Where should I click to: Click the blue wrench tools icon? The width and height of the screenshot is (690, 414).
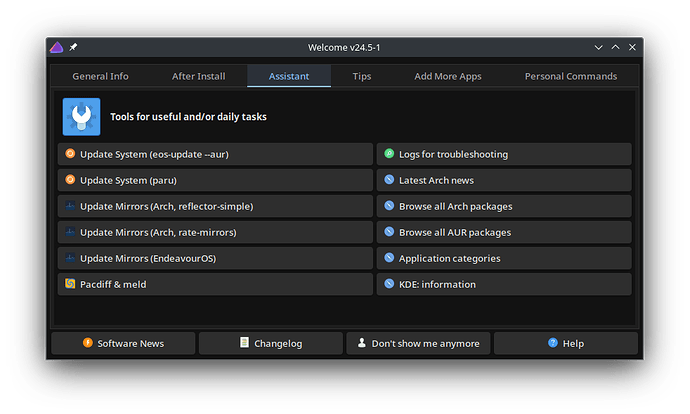(81, 116)
